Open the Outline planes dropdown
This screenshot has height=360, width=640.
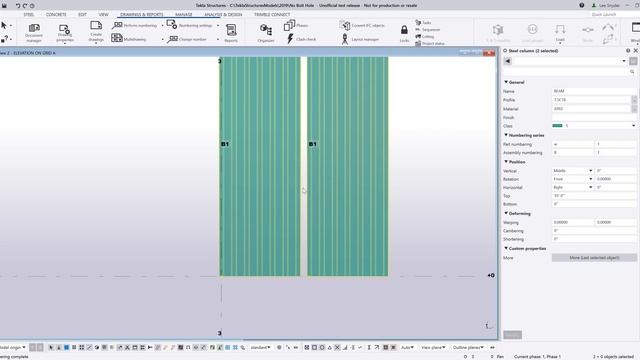pos(468,347)
